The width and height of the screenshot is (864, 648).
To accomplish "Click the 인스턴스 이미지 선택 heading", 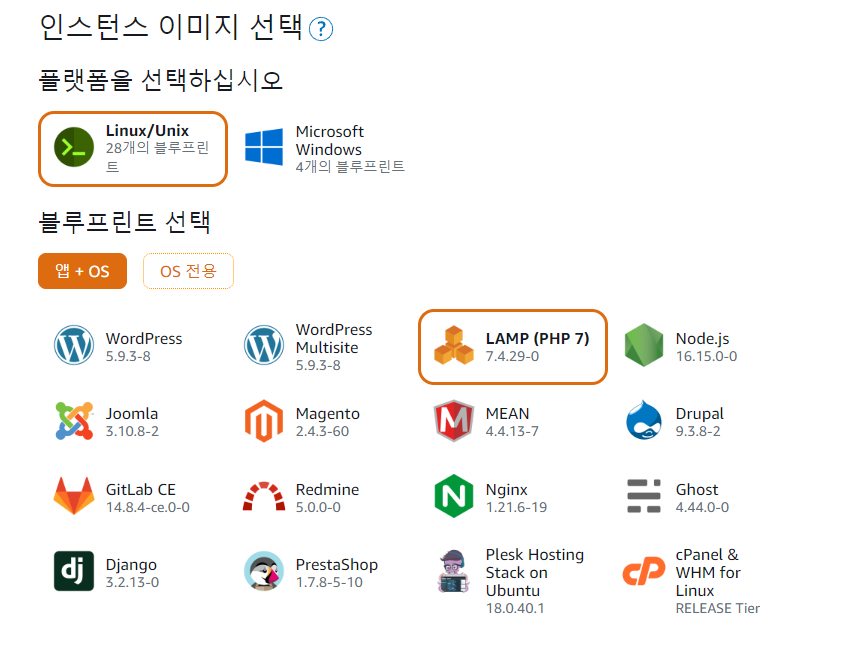I will click(x=171, y=27).
